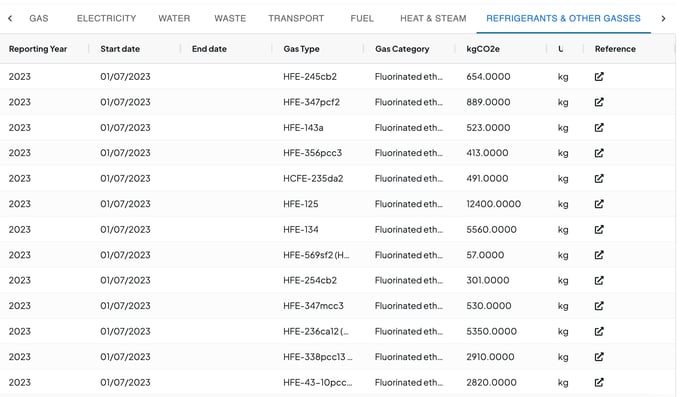688x397 pixels.
Task: Select the HCFE-235da2 gas type cell
Action: click(x=313, y=179)
